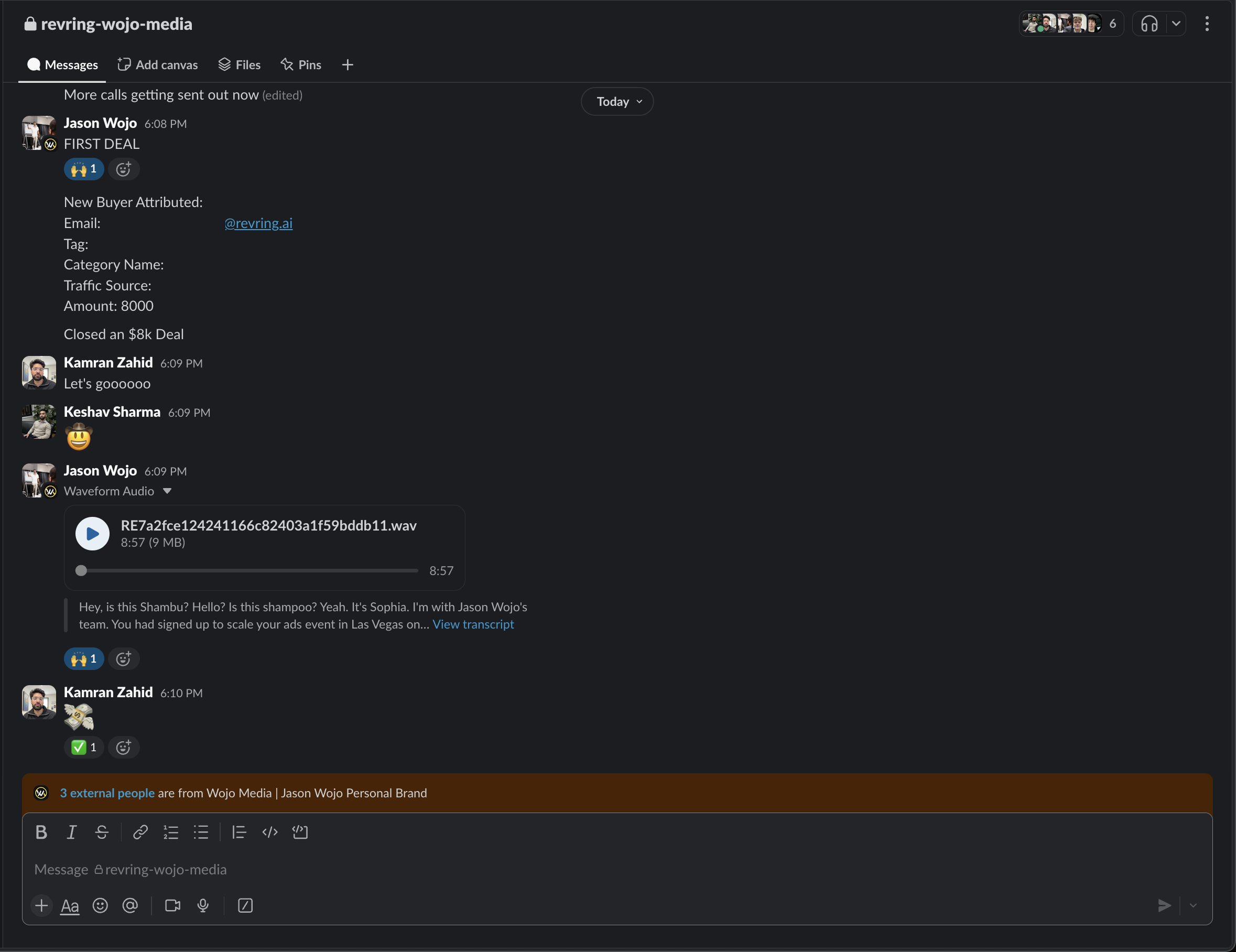Screen dimensions: 1236x952
Task: Expand the huddle options chevron next to headphones
Action: tap(1177, 23)
